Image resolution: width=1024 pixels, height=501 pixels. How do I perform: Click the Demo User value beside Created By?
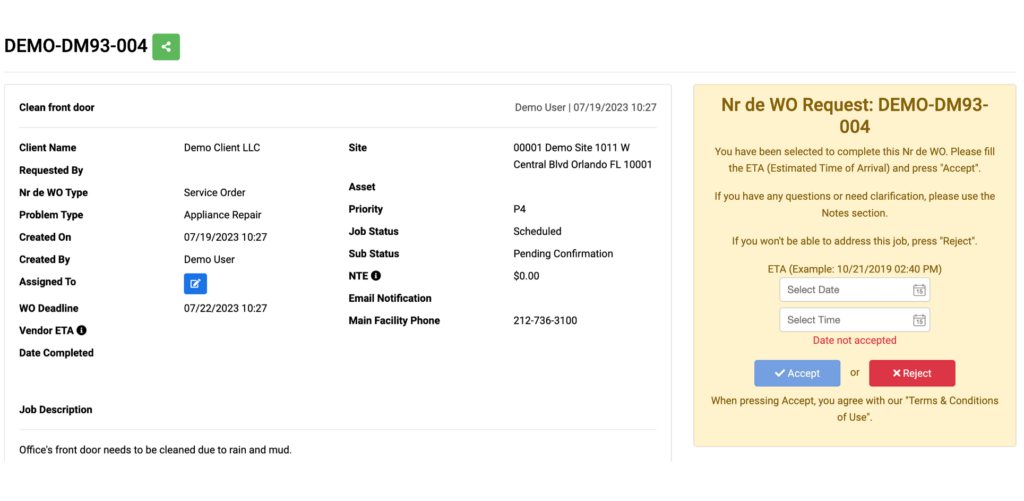coord(209,259)
